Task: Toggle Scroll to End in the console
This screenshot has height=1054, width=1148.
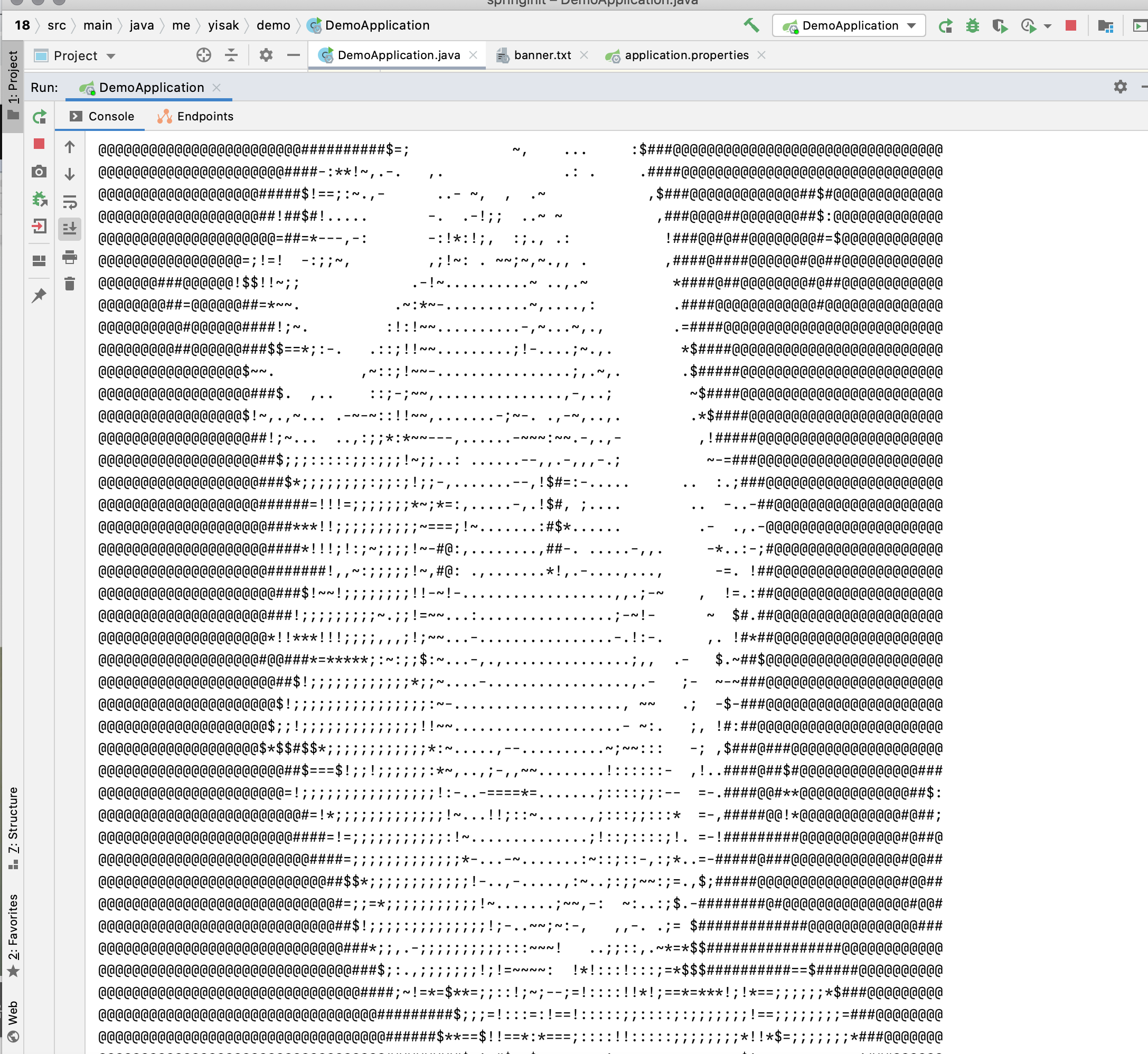Action: pos(70,229)
